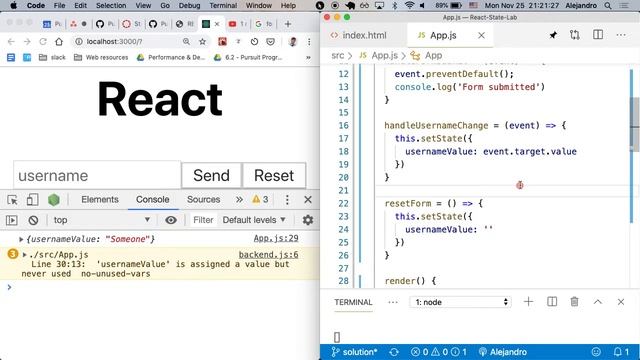The height and width of the screenshot is (360, 640).
Task: Click the solution* git branch in status bar
Action: point(354,352)
